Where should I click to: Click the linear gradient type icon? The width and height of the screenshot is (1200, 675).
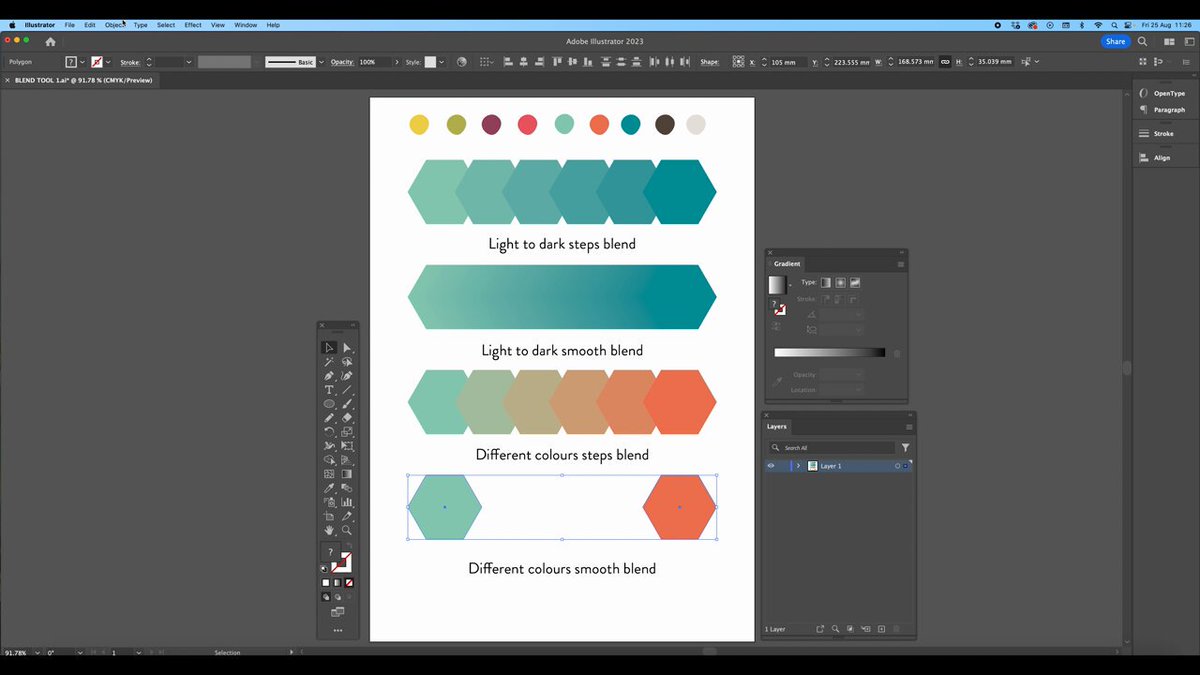[x=825, y=283]
